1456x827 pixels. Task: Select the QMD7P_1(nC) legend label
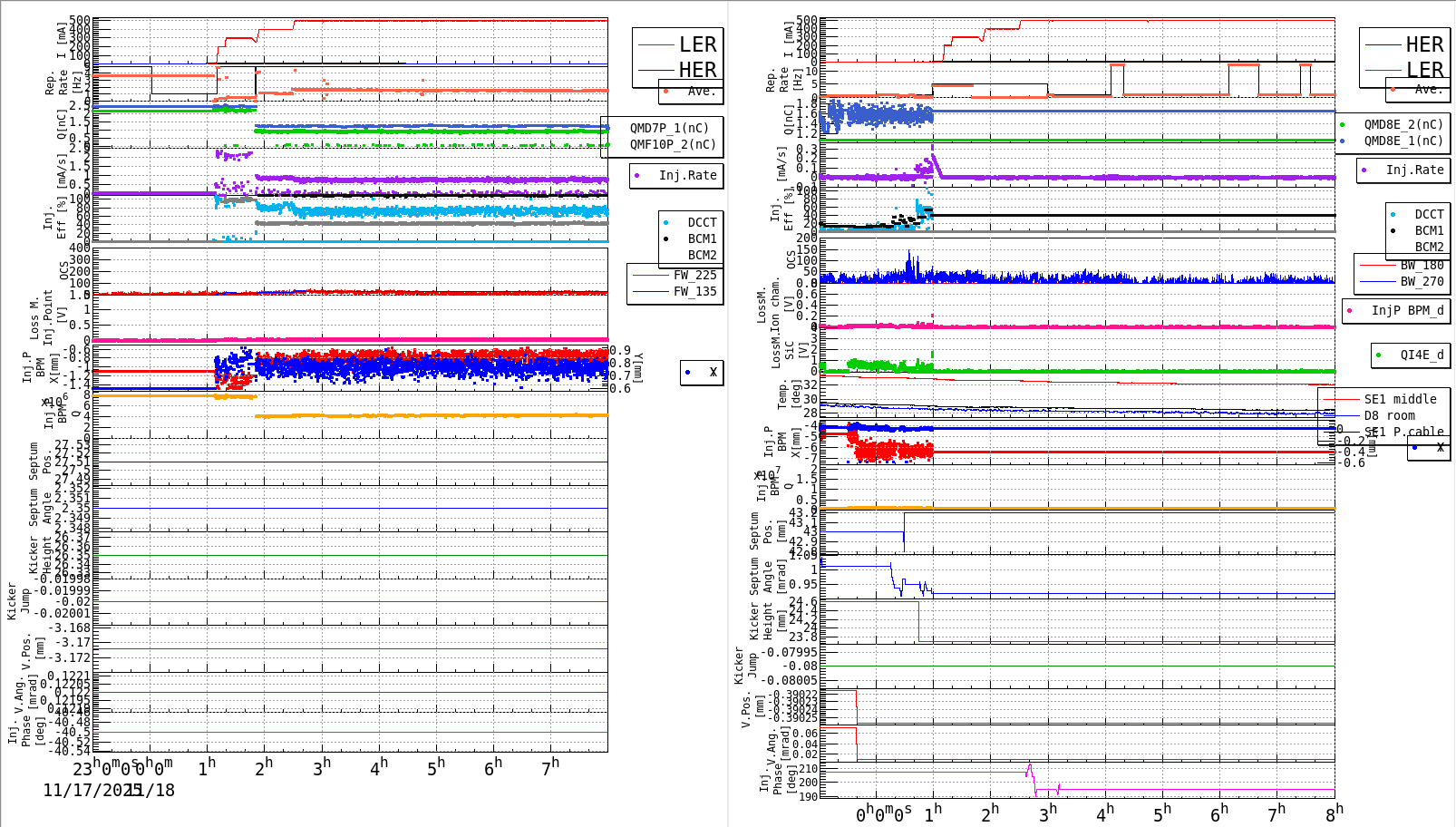click(x=670, y=128)
